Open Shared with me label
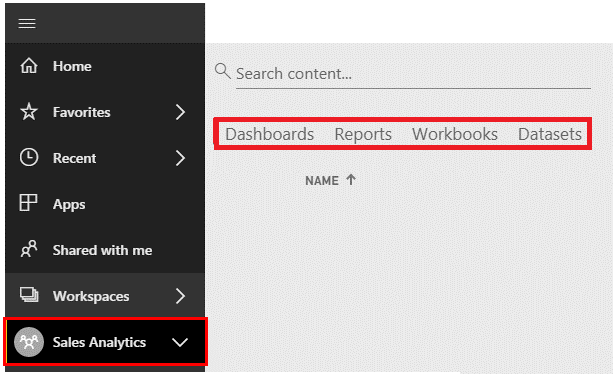Image resolution: width=613 pixels, height=374 pixels. 102,250
